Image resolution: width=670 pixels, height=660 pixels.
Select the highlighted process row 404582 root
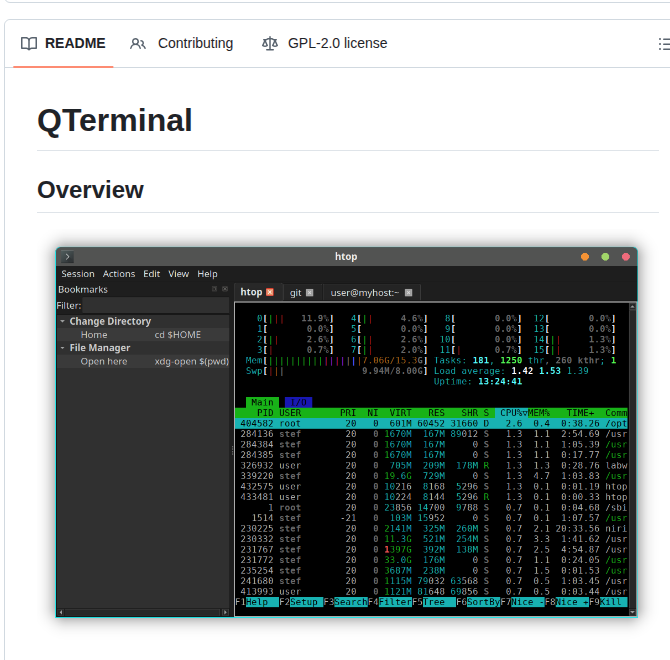click(431, 424)
